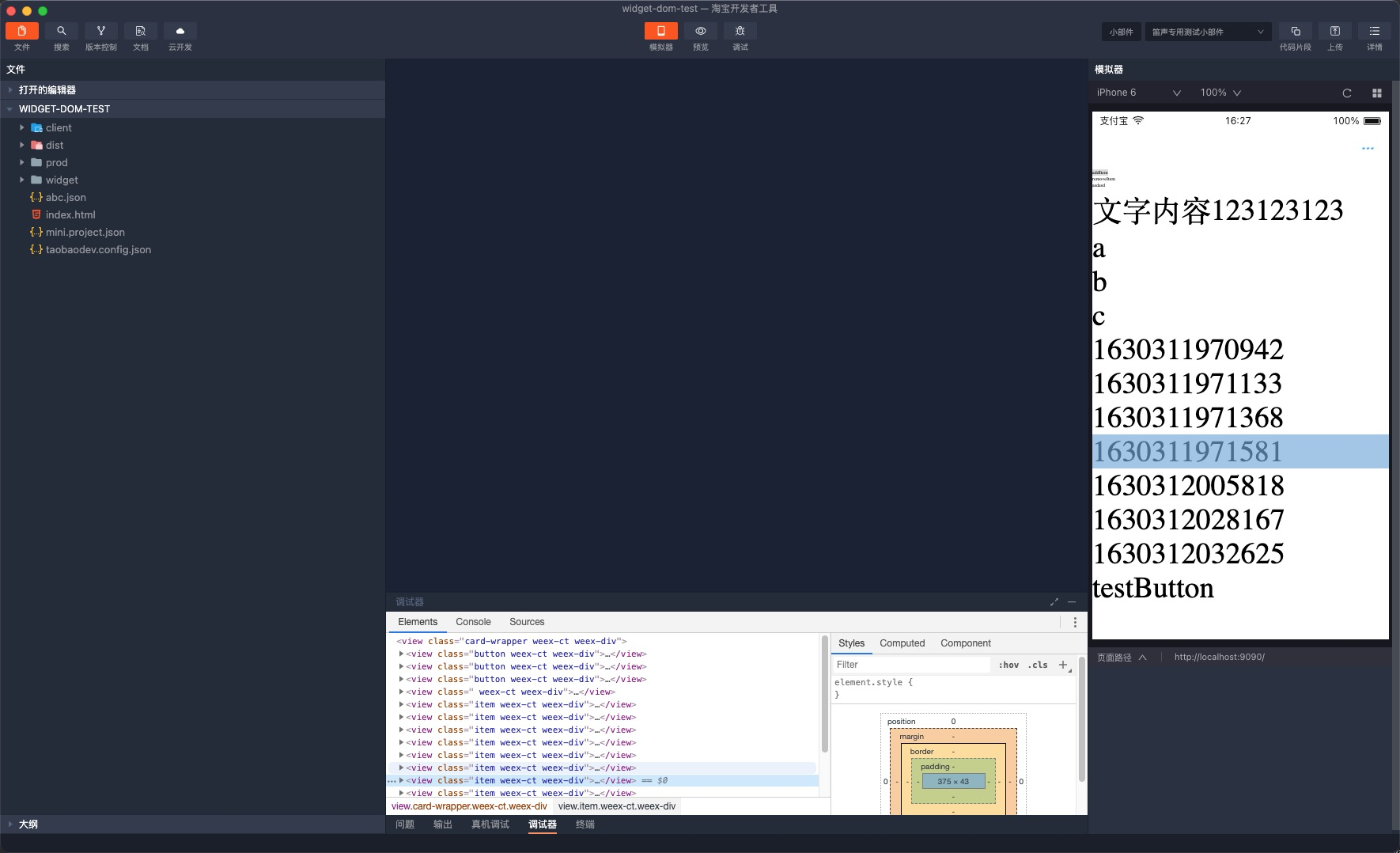Toggle the :hov element state
The image size is (1400, 853).
pyautogui.click(x=1008, y=665)
